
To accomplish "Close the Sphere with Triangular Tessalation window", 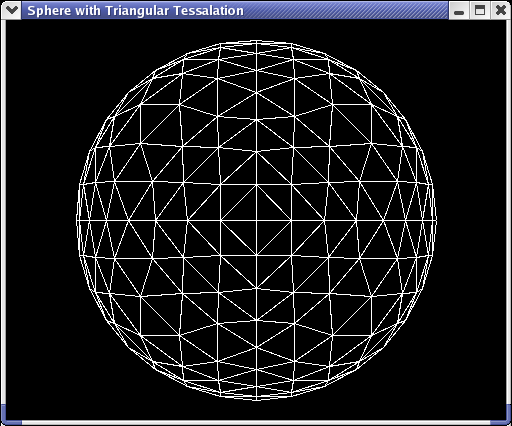I will (x=500, y=10).
